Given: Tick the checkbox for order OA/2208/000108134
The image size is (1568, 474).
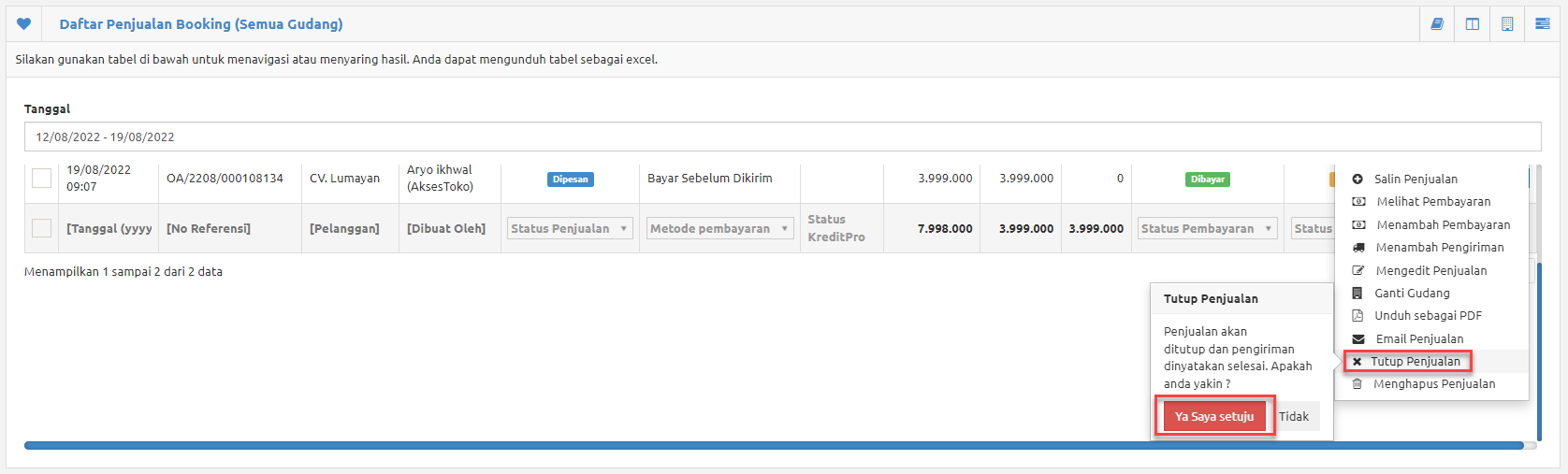Looking at the screenshot, I should (42, 178).
